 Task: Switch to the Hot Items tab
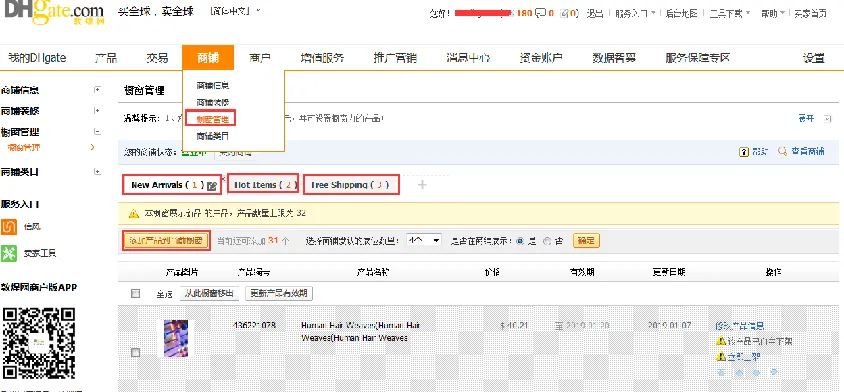point(263,185)
